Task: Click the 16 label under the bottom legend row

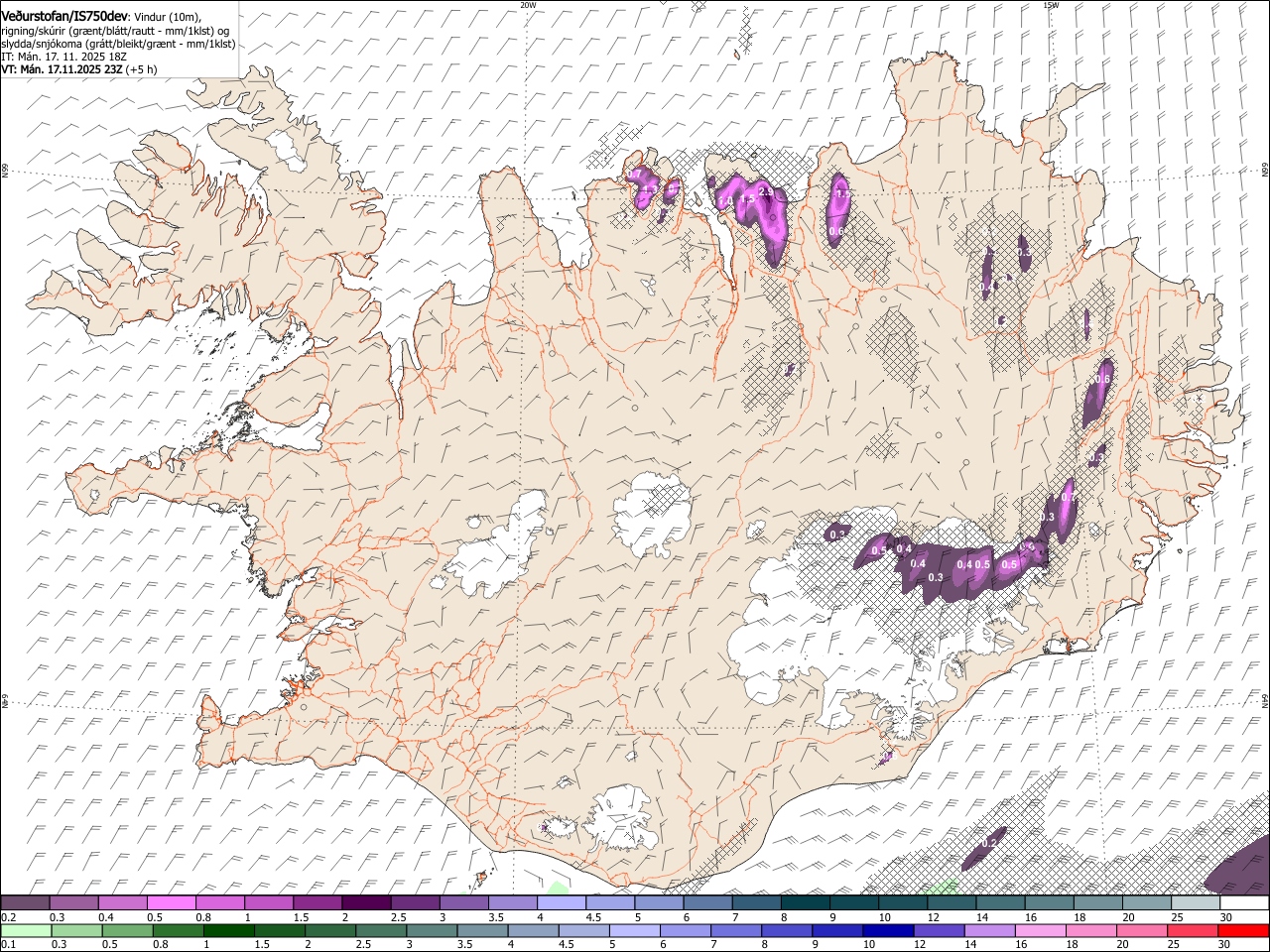Action: 1021,945
